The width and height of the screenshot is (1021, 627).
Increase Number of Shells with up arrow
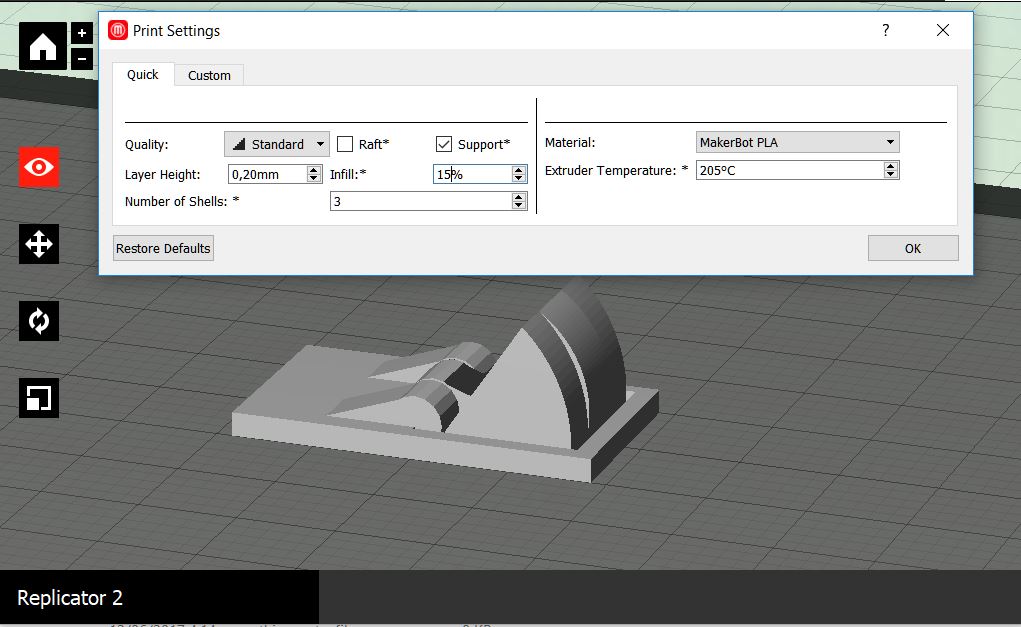tap(519, 197)
